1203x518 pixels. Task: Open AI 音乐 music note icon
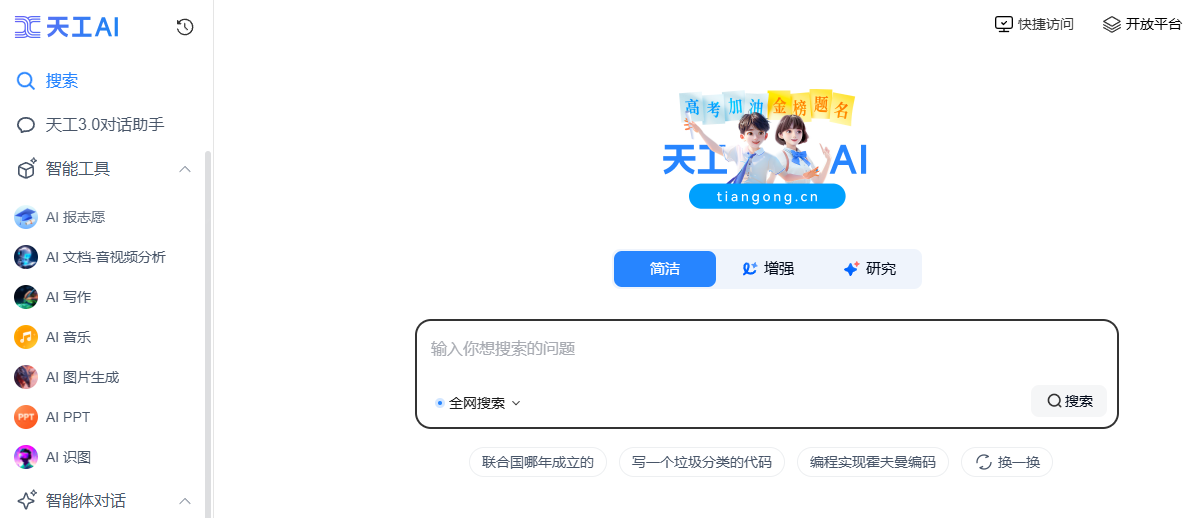[x=26, y=337]
